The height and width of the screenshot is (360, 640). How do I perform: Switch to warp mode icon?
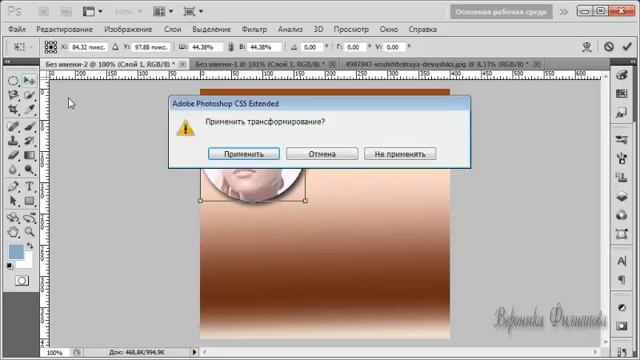(587, 47)
